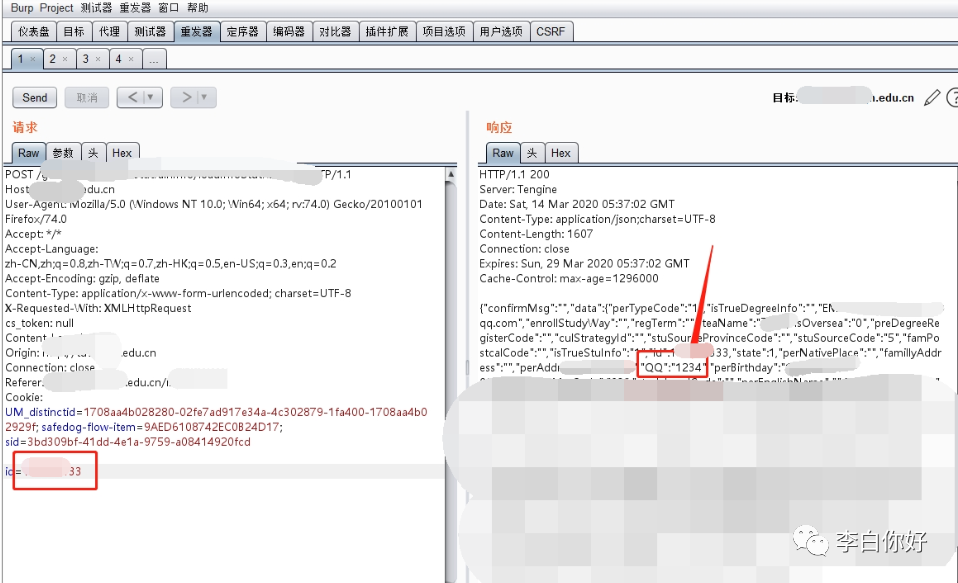
Task: Click the "QQ":"1234" value in response
Action: pyautogui.click(x=672, y=367)
